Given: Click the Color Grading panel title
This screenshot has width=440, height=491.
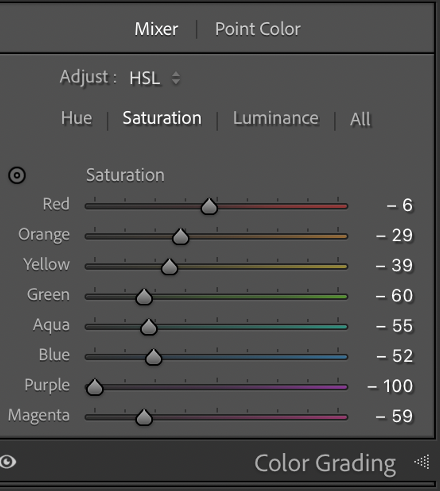Looking at the screenshot, I should point(325,463).
